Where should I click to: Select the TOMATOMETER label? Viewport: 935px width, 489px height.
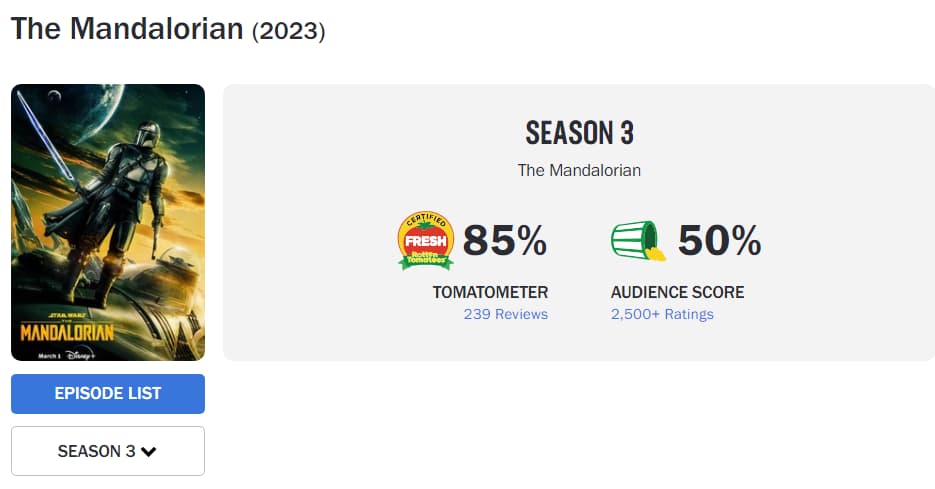pos(490,292)
